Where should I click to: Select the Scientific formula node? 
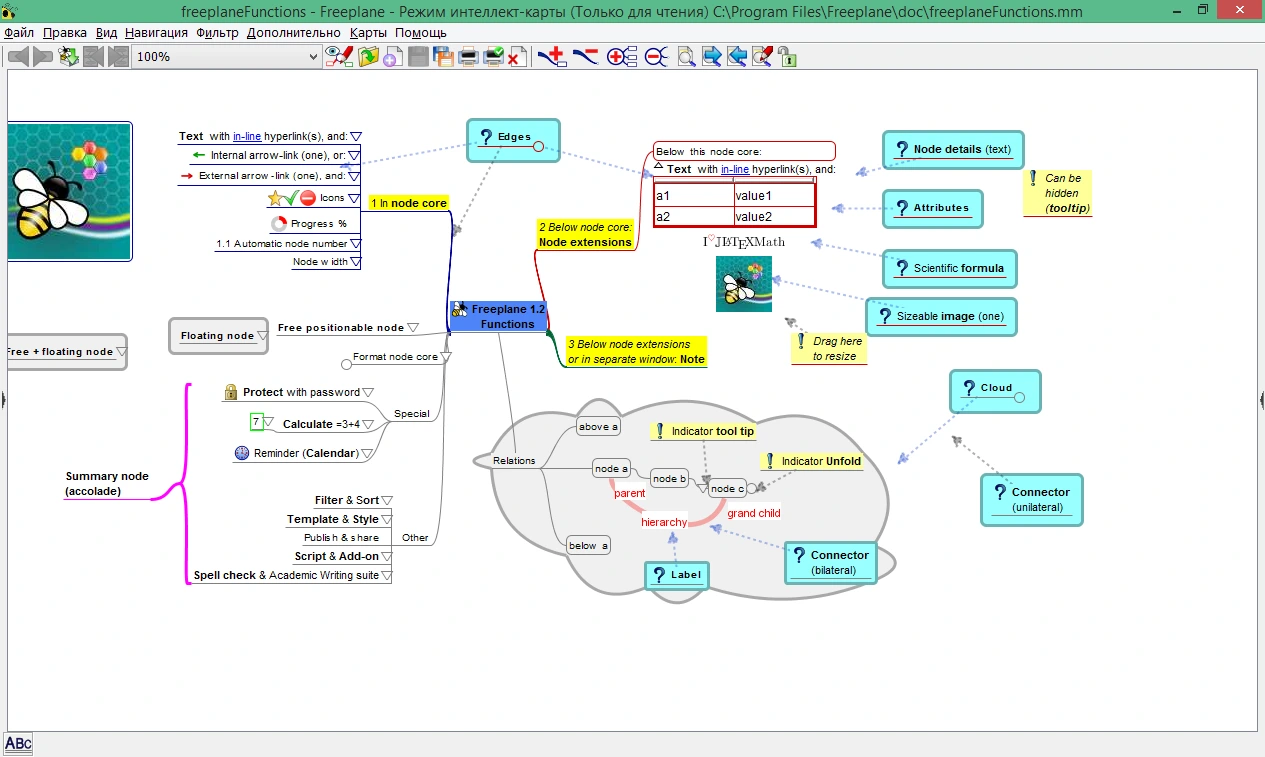click(950, 268)
